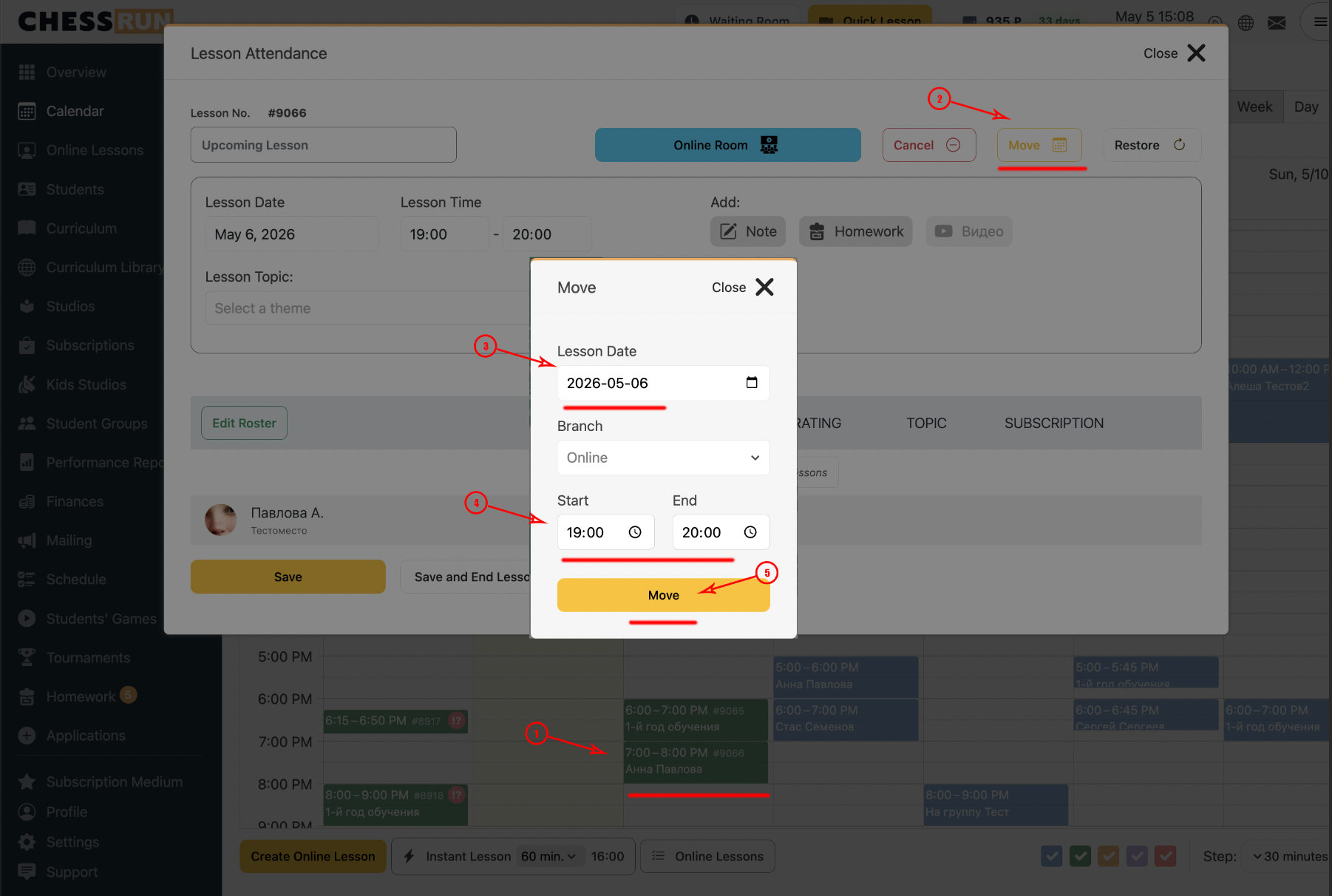
Task: Click the Edit Roster button
Action: click(244, 423)
